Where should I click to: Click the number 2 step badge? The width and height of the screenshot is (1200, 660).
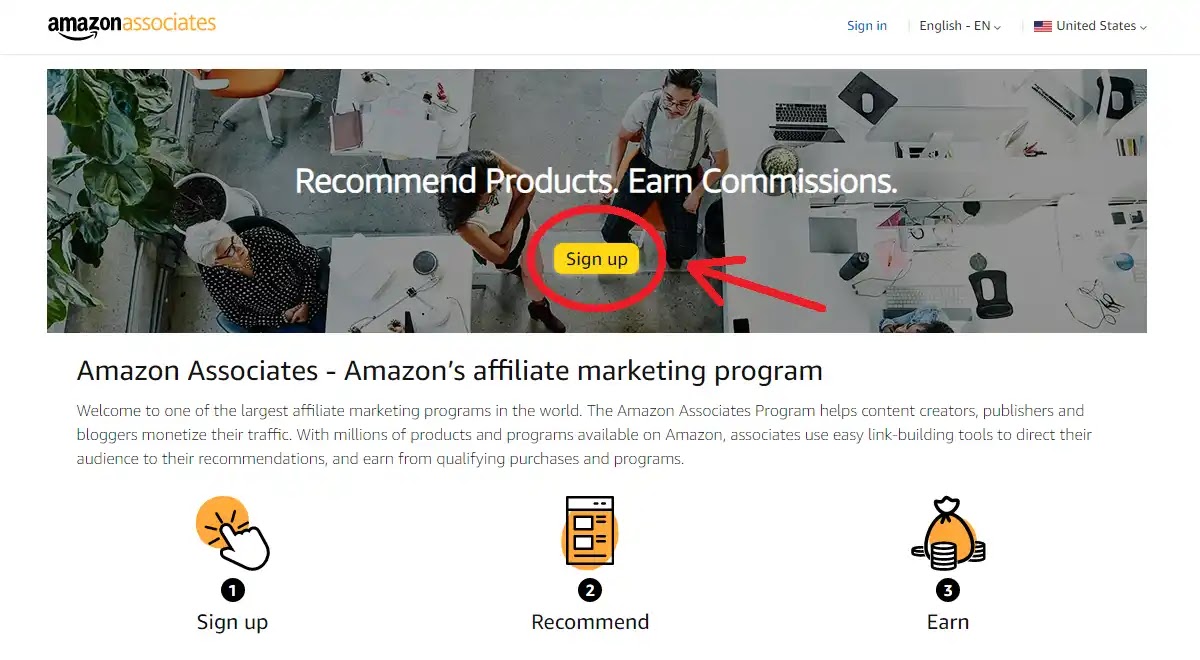click(x=590, y=590)
